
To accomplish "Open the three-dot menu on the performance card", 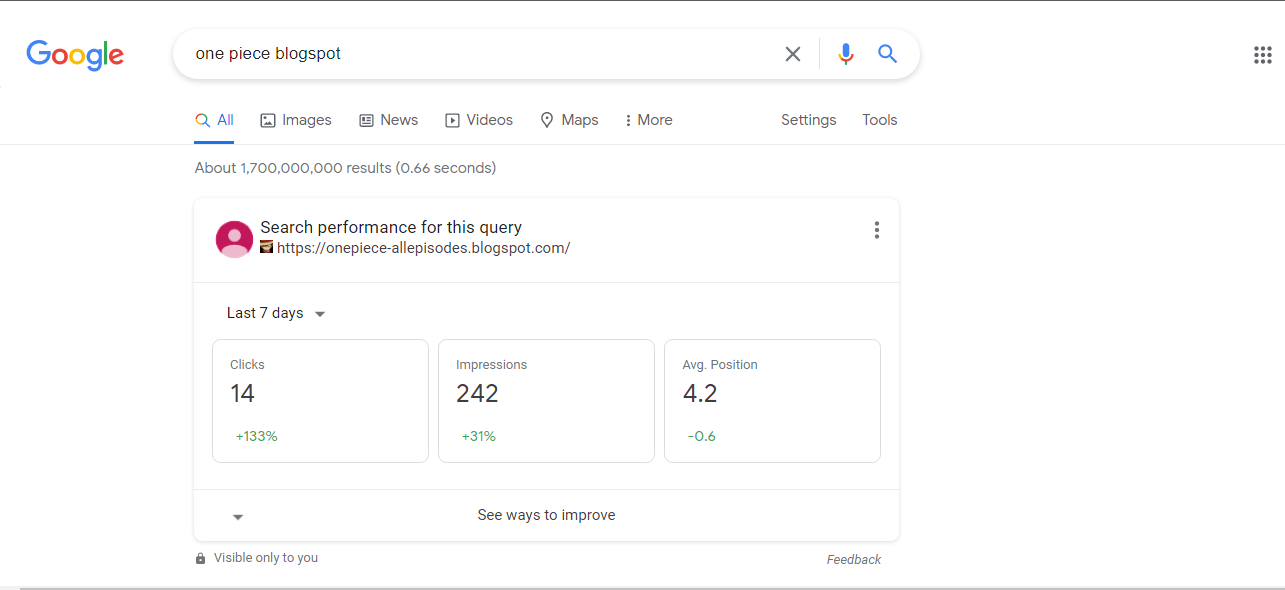I will click(x=876, y=230).
